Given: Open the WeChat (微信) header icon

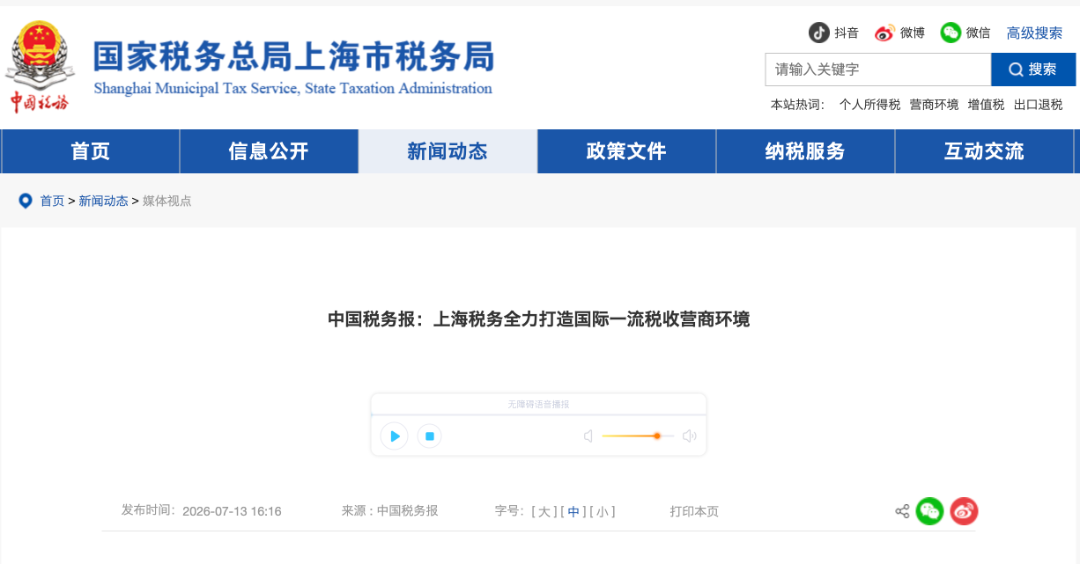Looking at the screenshot, I should tap(951, 32).
